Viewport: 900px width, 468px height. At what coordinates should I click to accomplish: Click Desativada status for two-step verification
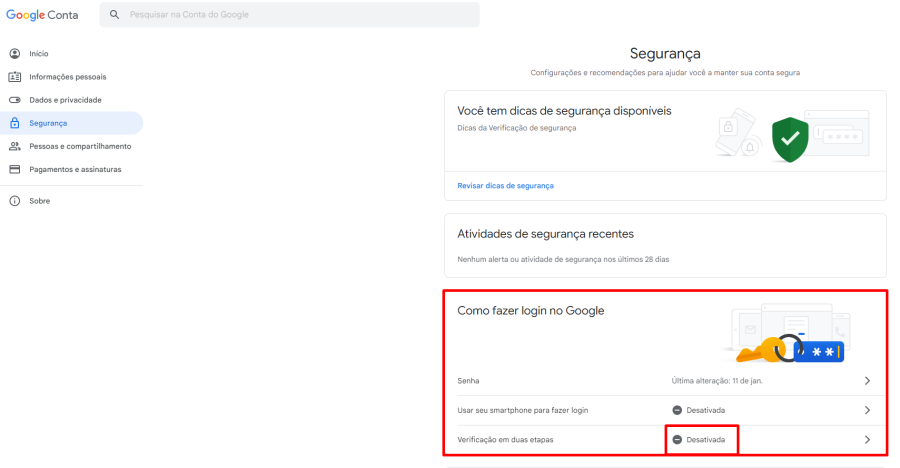click(x=704, y=440)
